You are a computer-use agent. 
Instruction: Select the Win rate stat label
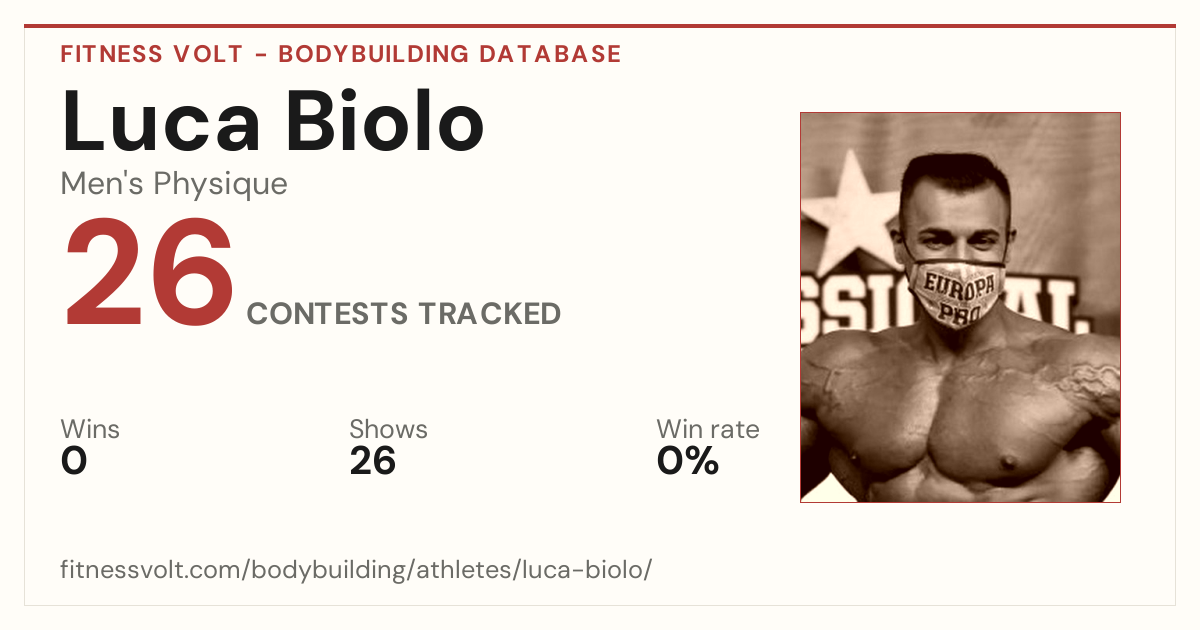708,430
